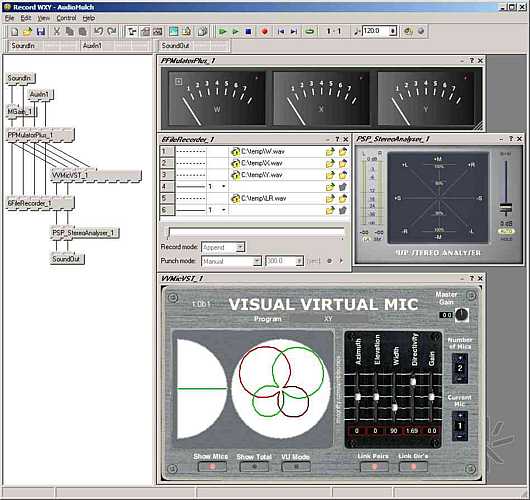Screen dimensions: 530x500
Task: Click the tempo field showing 120.0
Action: click(375, 31)
